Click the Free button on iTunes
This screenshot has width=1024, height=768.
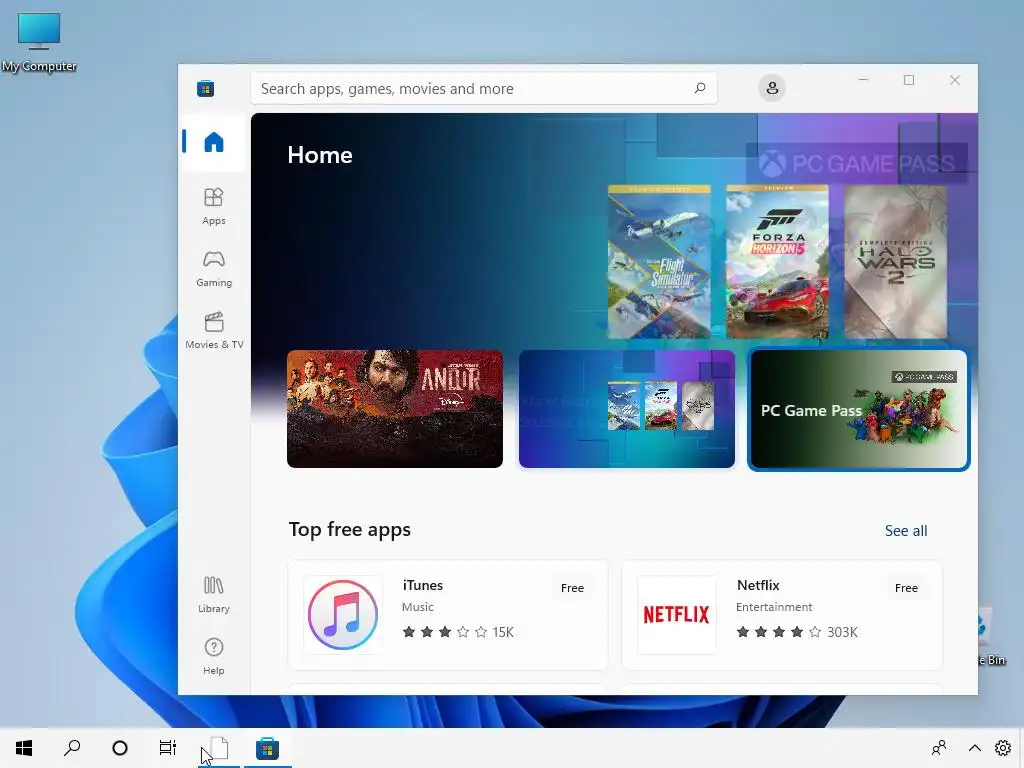pyautogui.click(x=572, y=588)
